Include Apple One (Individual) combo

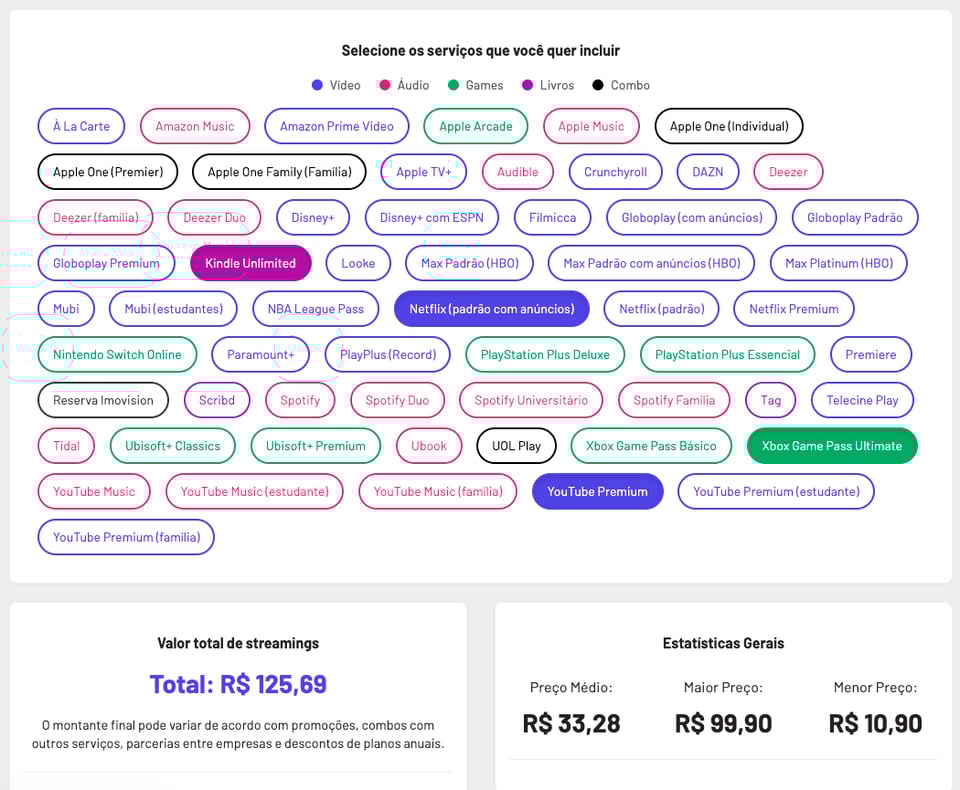tap(729, 127)
